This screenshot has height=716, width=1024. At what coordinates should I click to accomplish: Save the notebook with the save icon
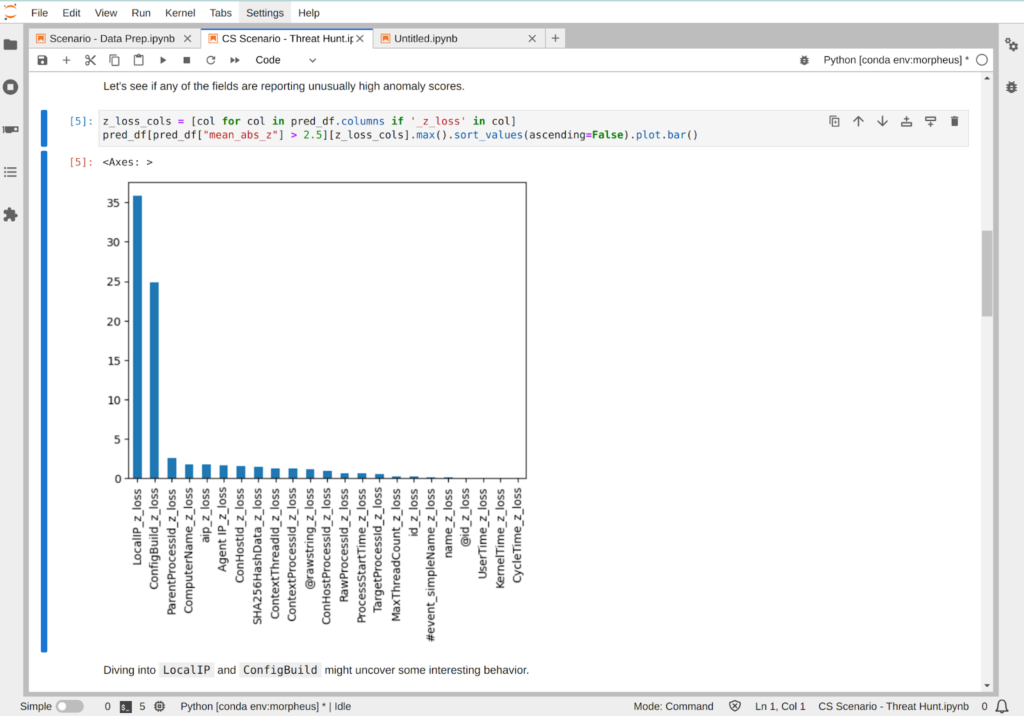coord(42,60)
